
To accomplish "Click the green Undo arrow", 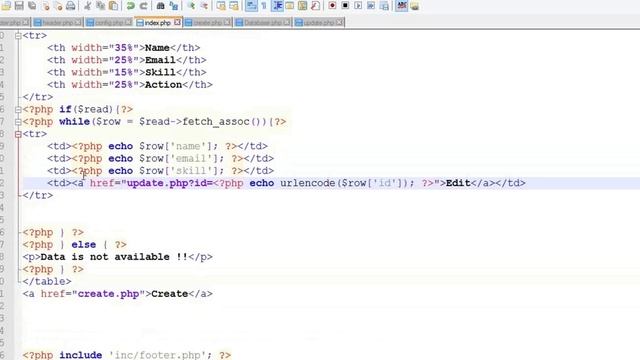I will point(131,6).
